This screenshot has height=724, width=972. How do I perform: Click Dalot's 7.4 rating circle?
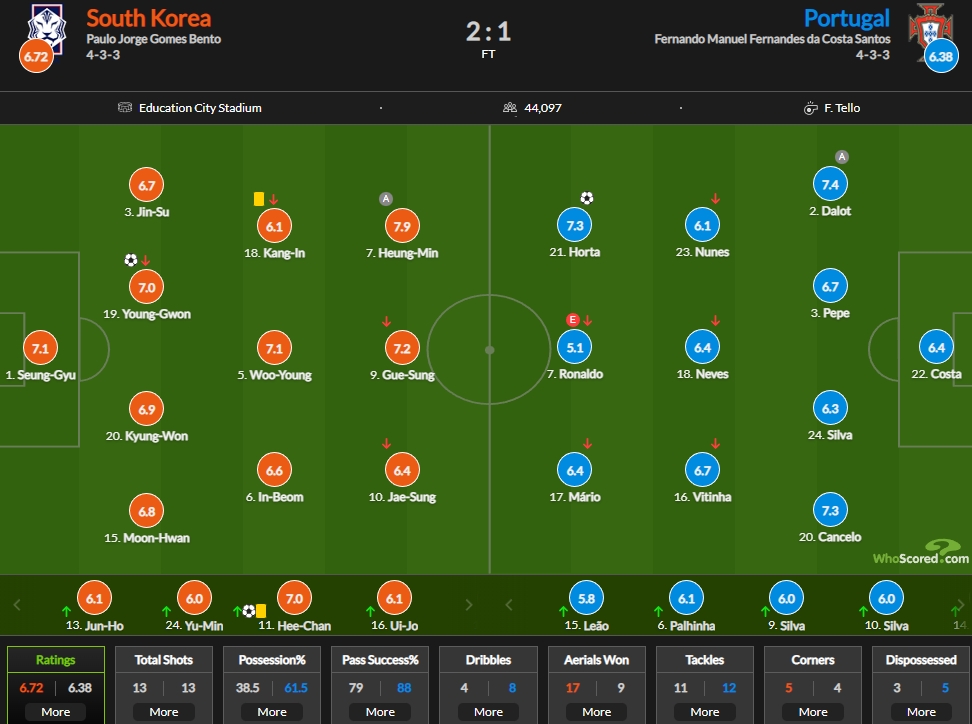[830, 184]
